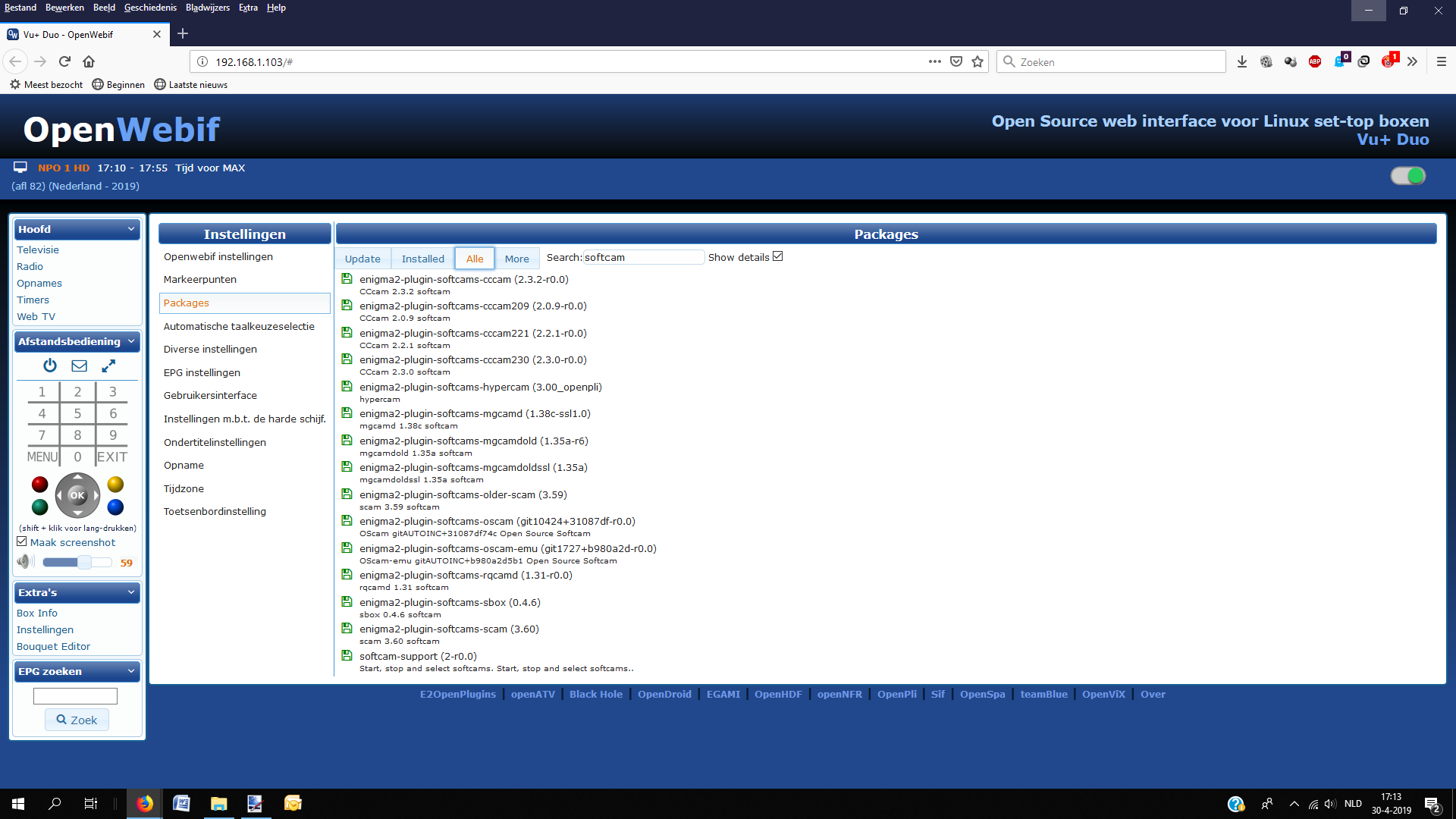Open Firefox downloads arrow icon
This screenshot has width=1456, height=819.
[1242, 61]
